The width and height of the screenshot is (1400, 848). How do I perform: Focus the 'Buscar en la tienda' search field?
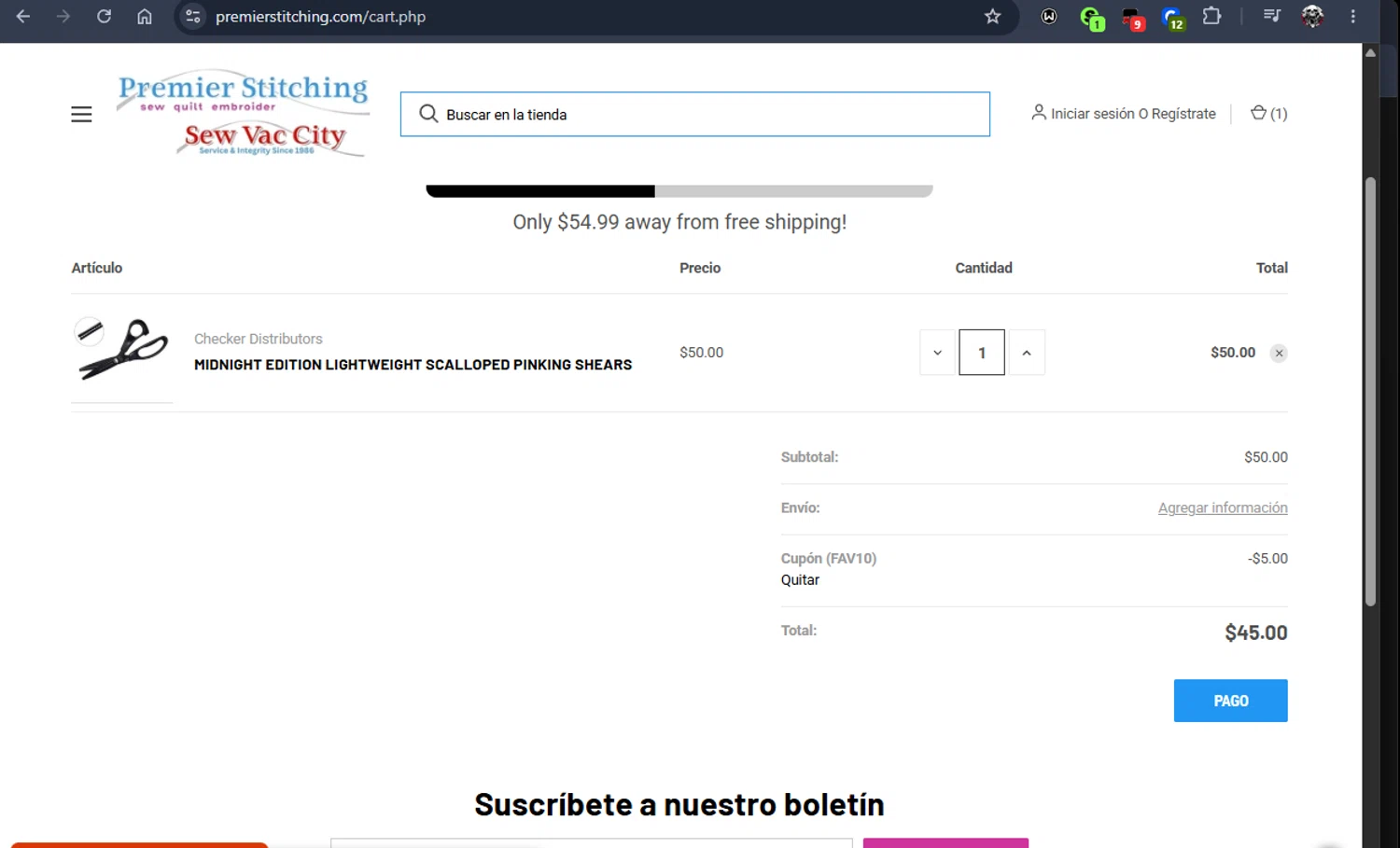695,114
